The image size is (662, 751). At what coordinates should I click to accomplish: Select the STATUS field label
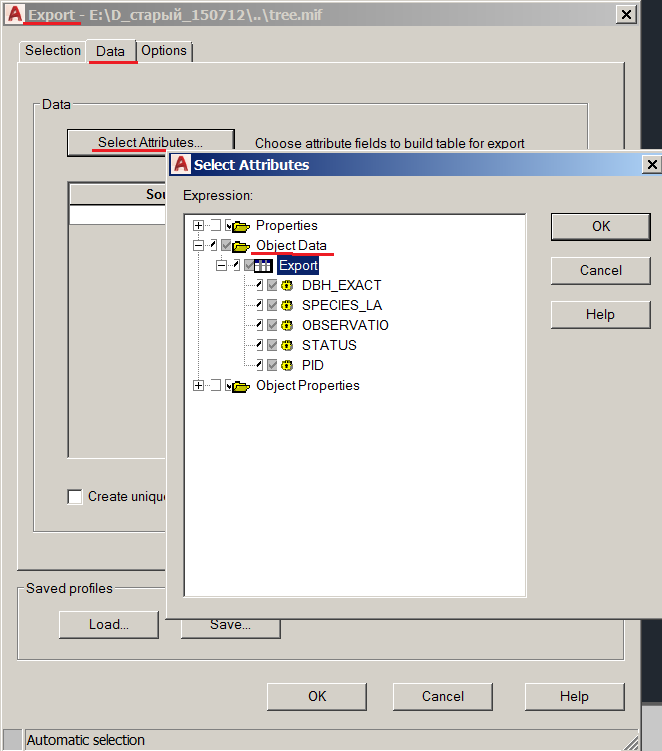click(329, 345)
